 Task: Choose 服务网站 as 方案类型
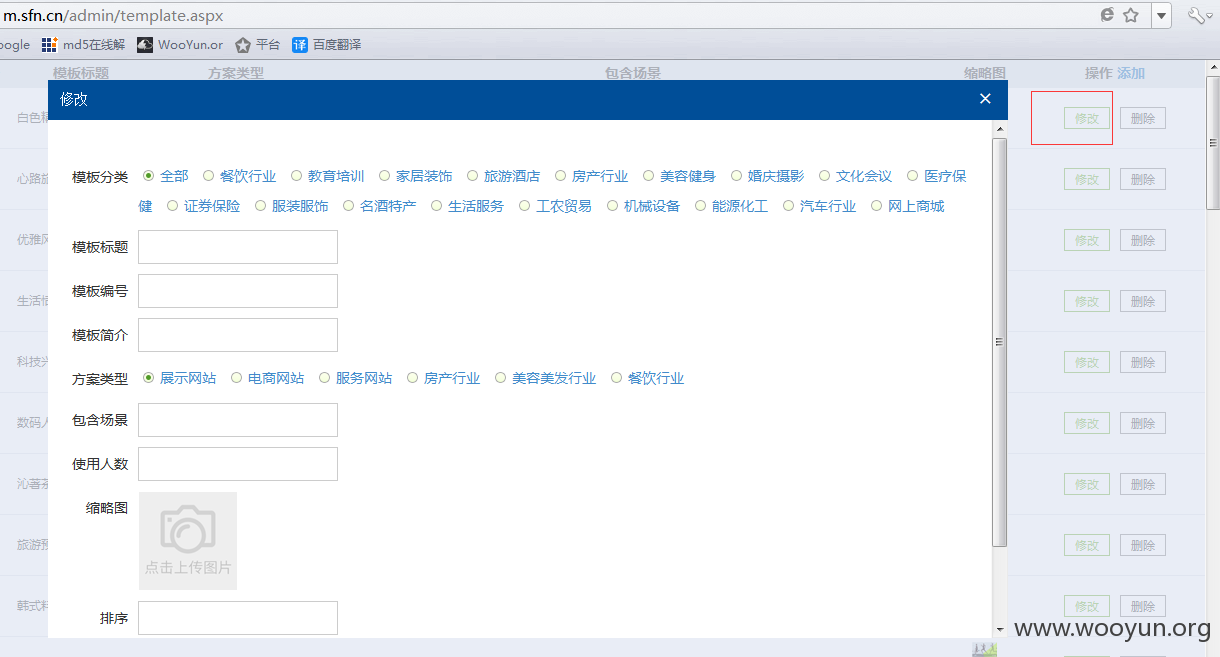(x=325, y=378)
